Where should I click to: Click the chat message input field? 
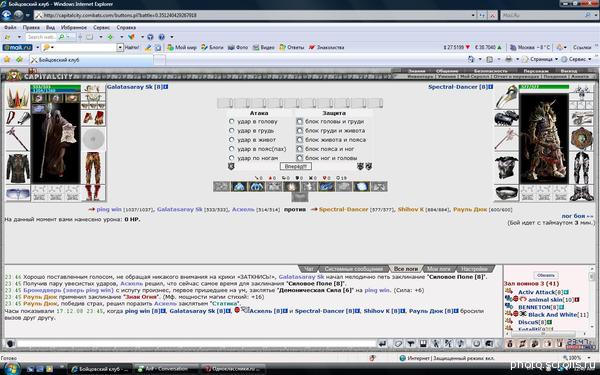pos(196,344)
